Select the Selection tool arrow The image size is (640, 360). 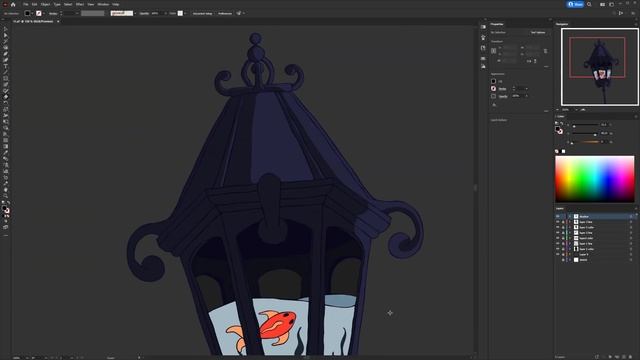pyautogui.click(x=6, y=29)
